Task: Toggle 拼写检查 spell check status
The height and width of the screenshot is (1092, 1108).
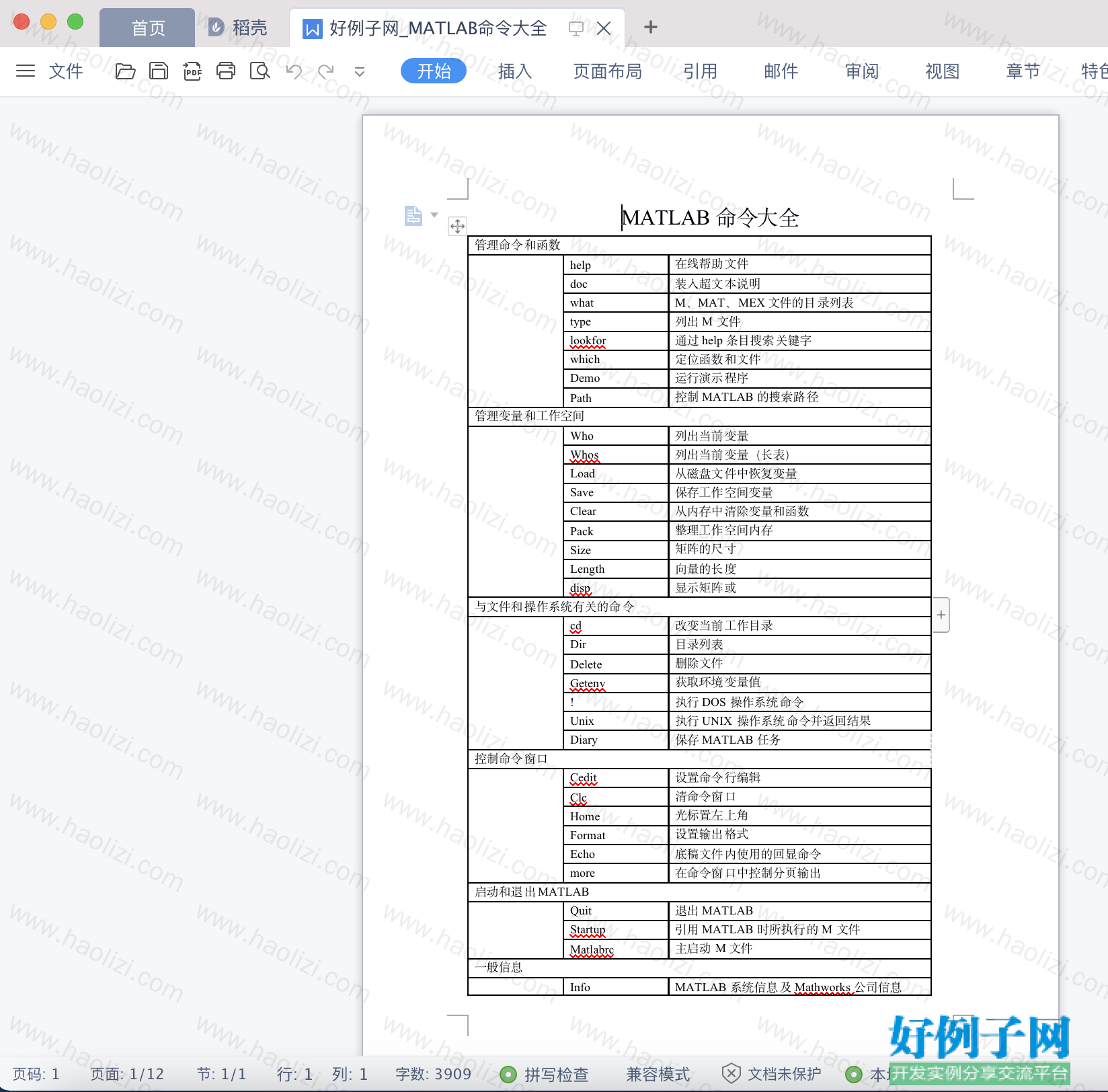Action: (x=544, y=1074)
